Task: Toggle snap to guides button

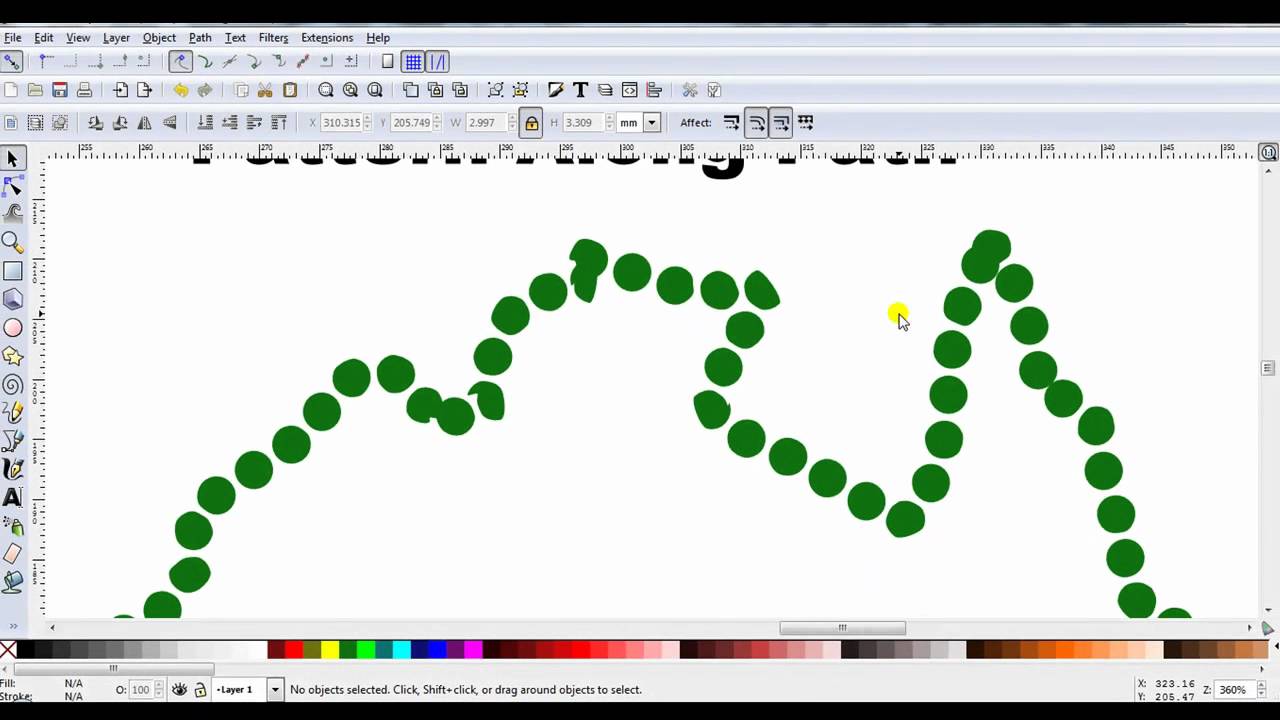Action: coord(437,62)
